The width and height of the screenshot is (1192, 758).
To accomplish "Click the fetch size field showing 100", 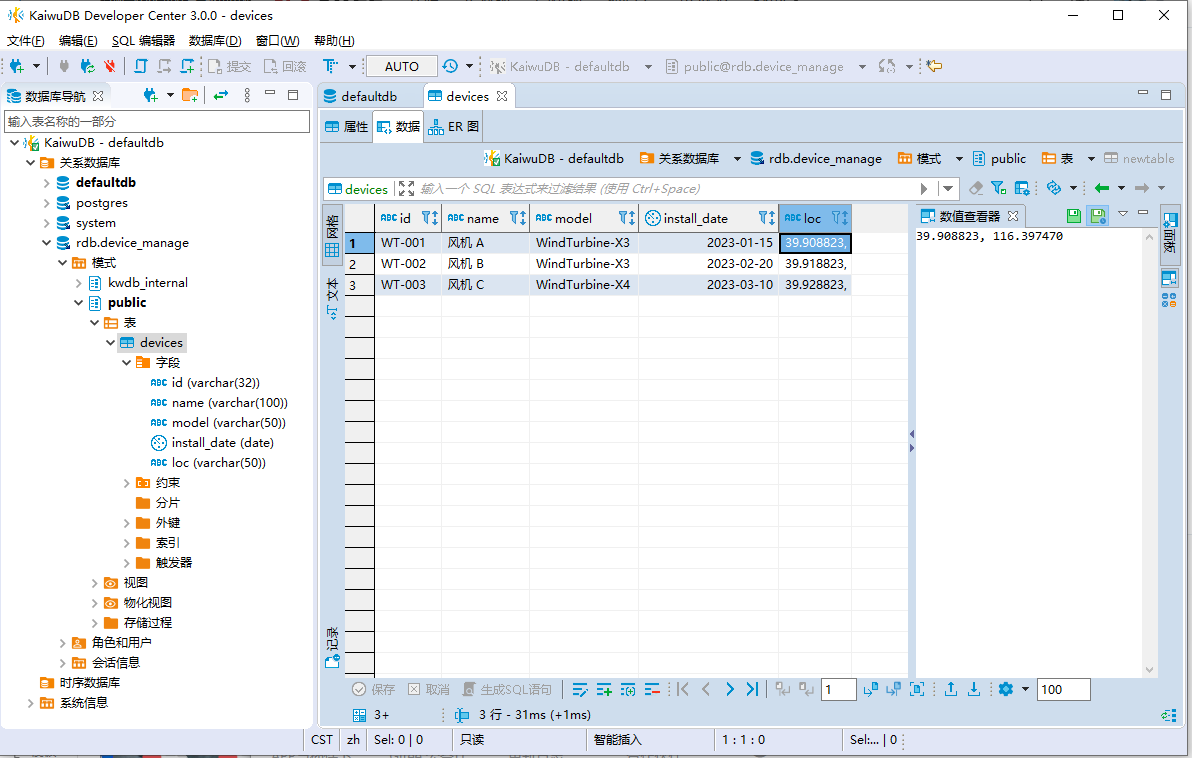I will (x=1064, y=690).
